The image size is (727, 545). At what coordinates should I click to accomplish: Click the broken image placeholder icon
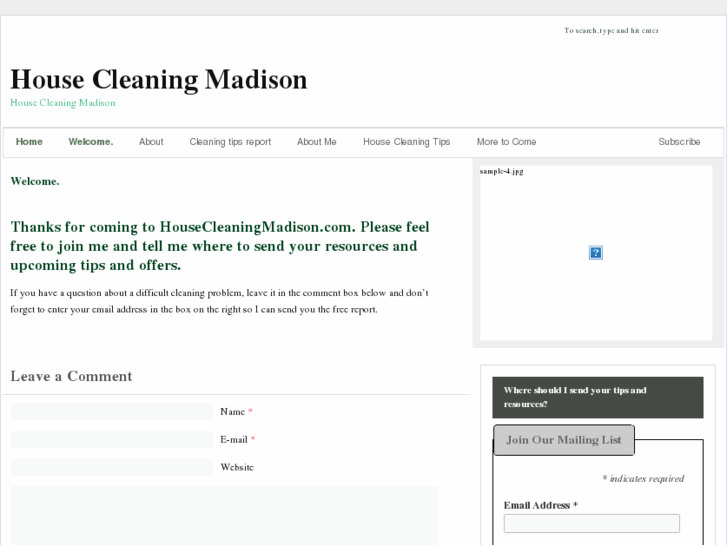click(x=596, y=253)
